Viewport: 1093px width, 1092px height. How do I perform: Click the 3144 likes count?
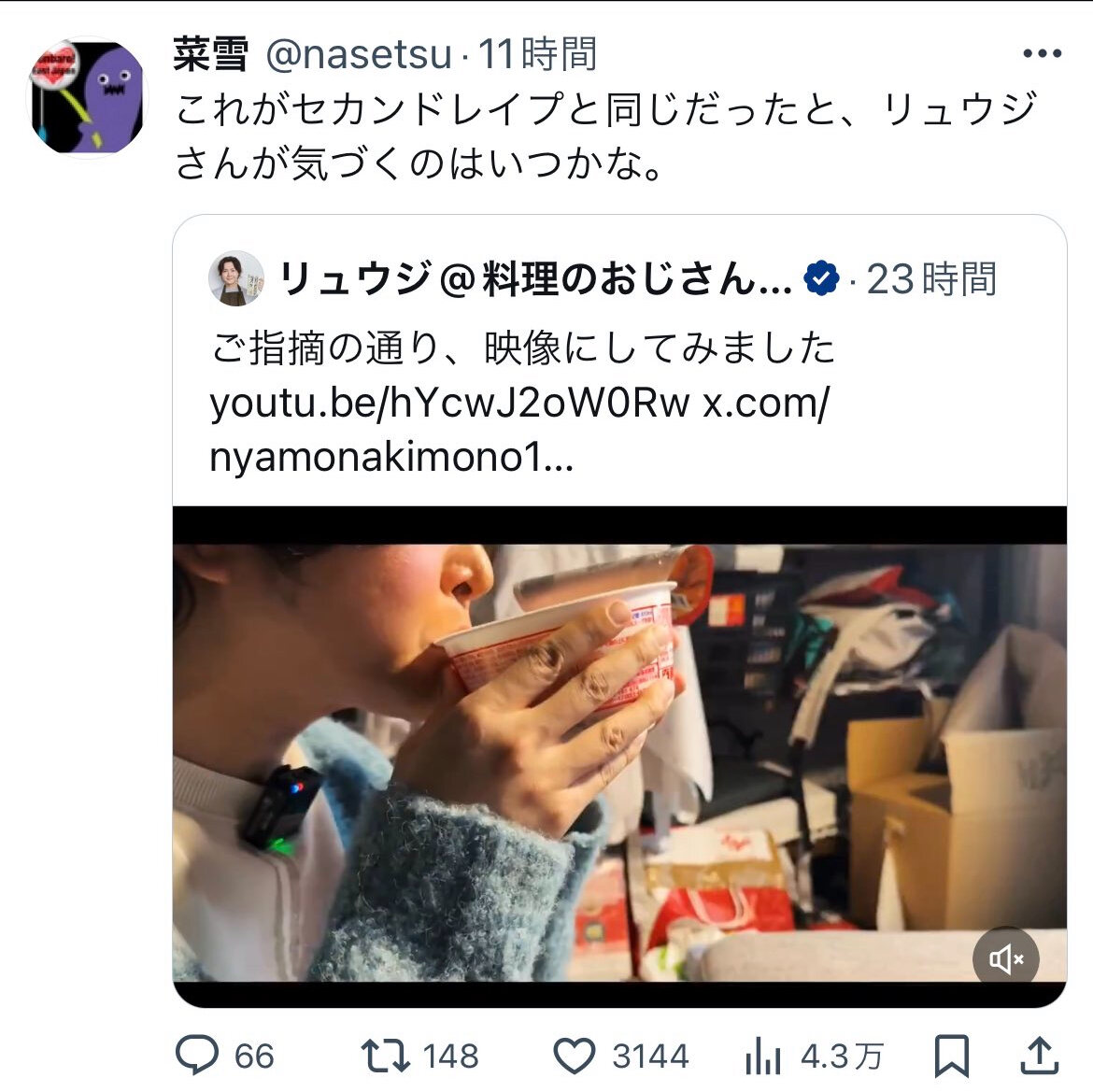point(650,1057)
